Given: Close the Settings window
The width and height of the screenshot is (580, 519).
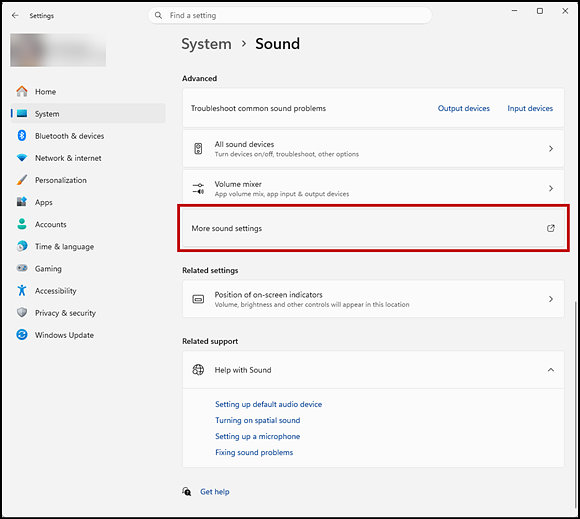Looking at the screenshot, I should [x=565, y=11].
